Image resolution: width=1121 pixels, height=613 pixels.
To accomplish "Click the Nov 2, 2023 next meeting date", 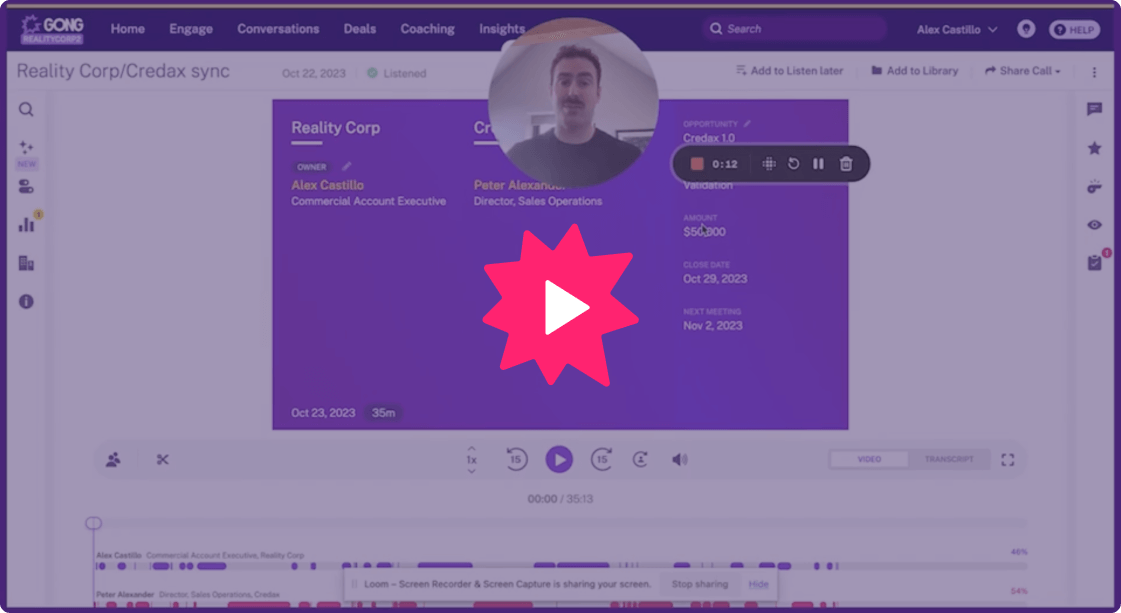I will pyautogui.click(x=713, y=325).
